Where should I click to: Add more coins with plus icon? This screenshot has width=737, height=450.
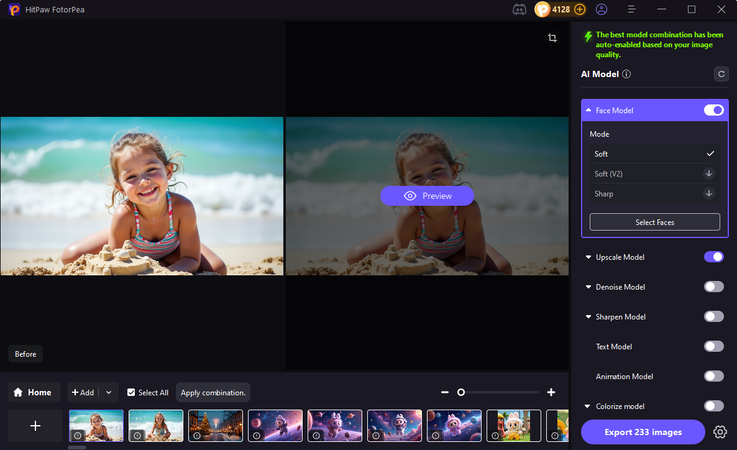pyautogui.click(x=580, y=9)
